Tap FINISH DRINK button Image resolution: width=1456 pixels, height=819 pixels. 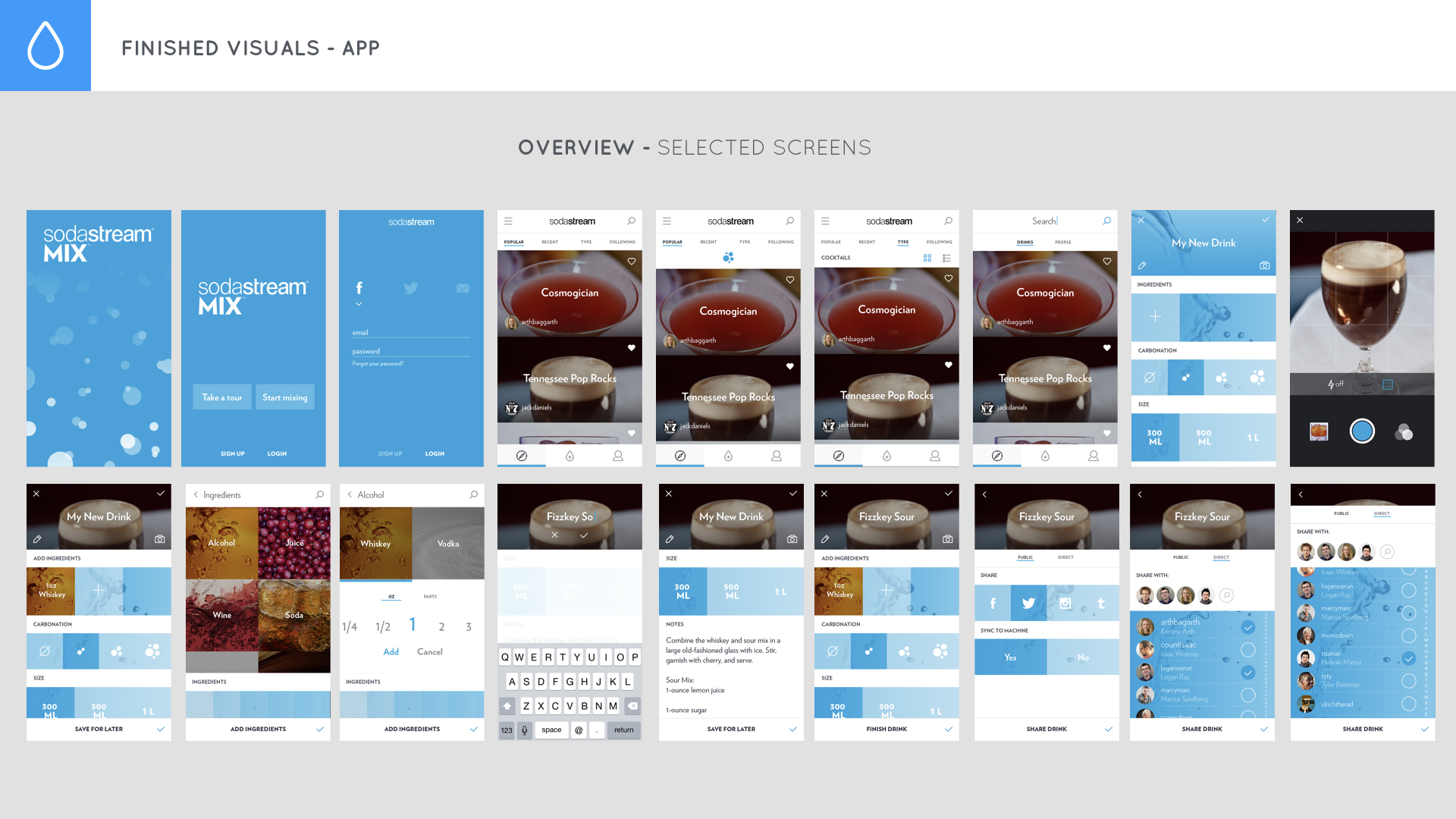tap(886, 729)
